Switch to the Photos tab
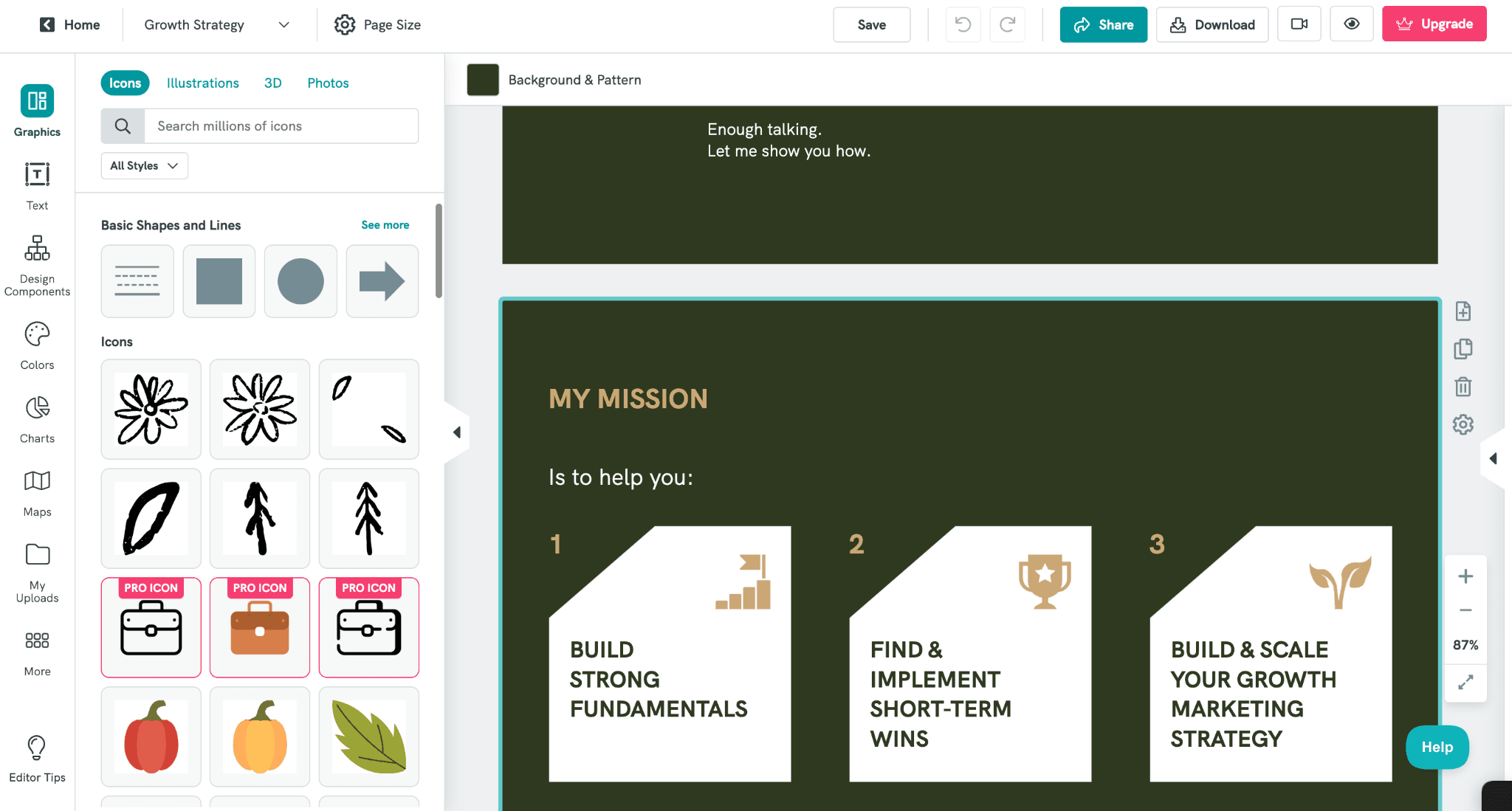This screenshot has height=811, width=1512. click(327, 83)
